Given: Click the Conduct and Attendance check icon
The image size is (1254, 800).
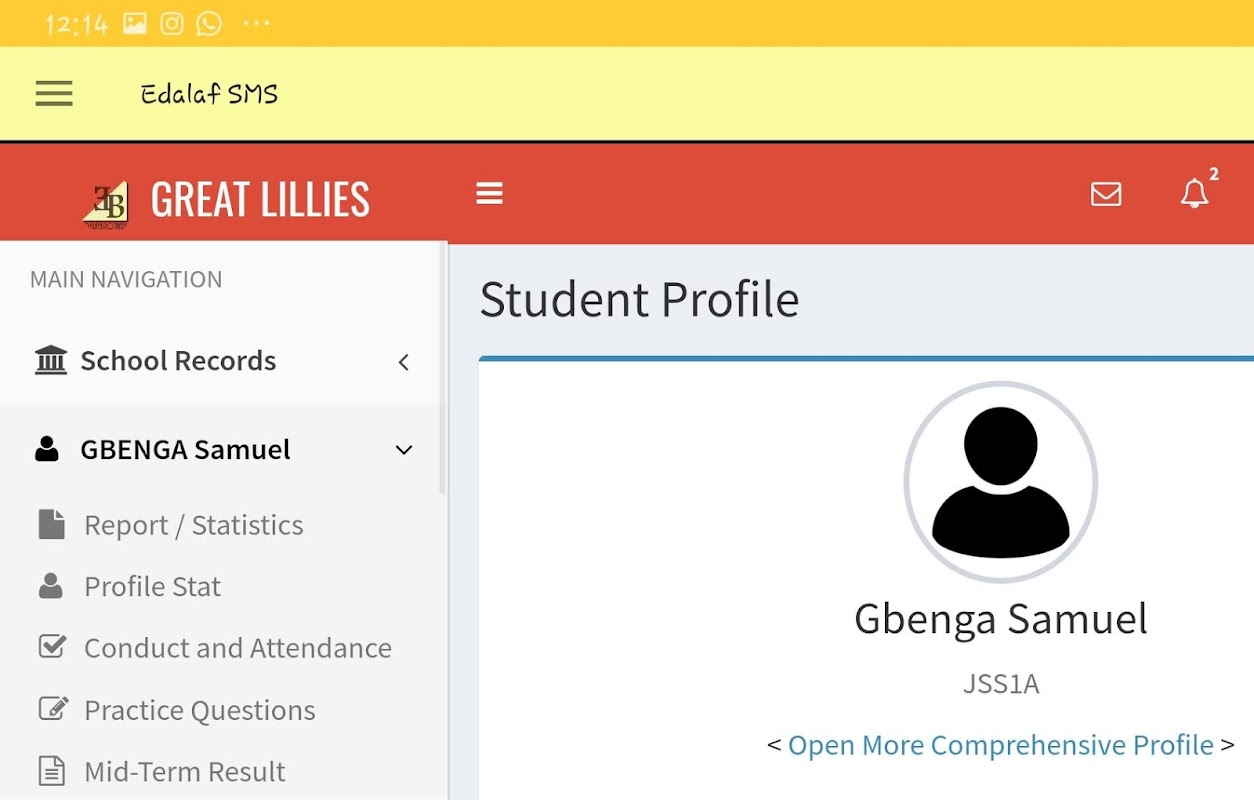Looking at the screenshot, I should click(52, 647).
